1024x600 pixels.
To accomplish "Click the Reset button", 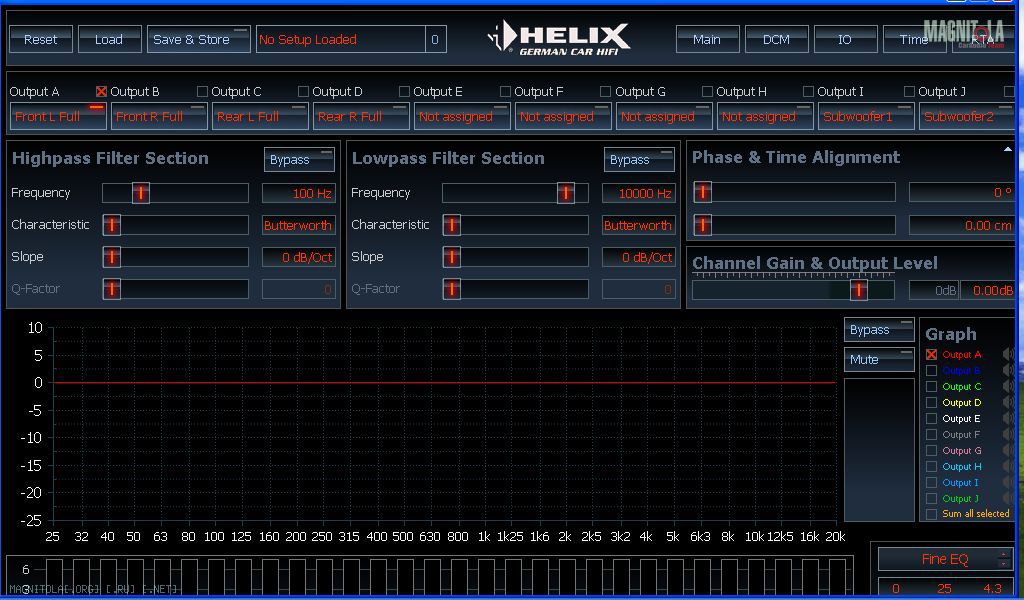I will 40,39.
